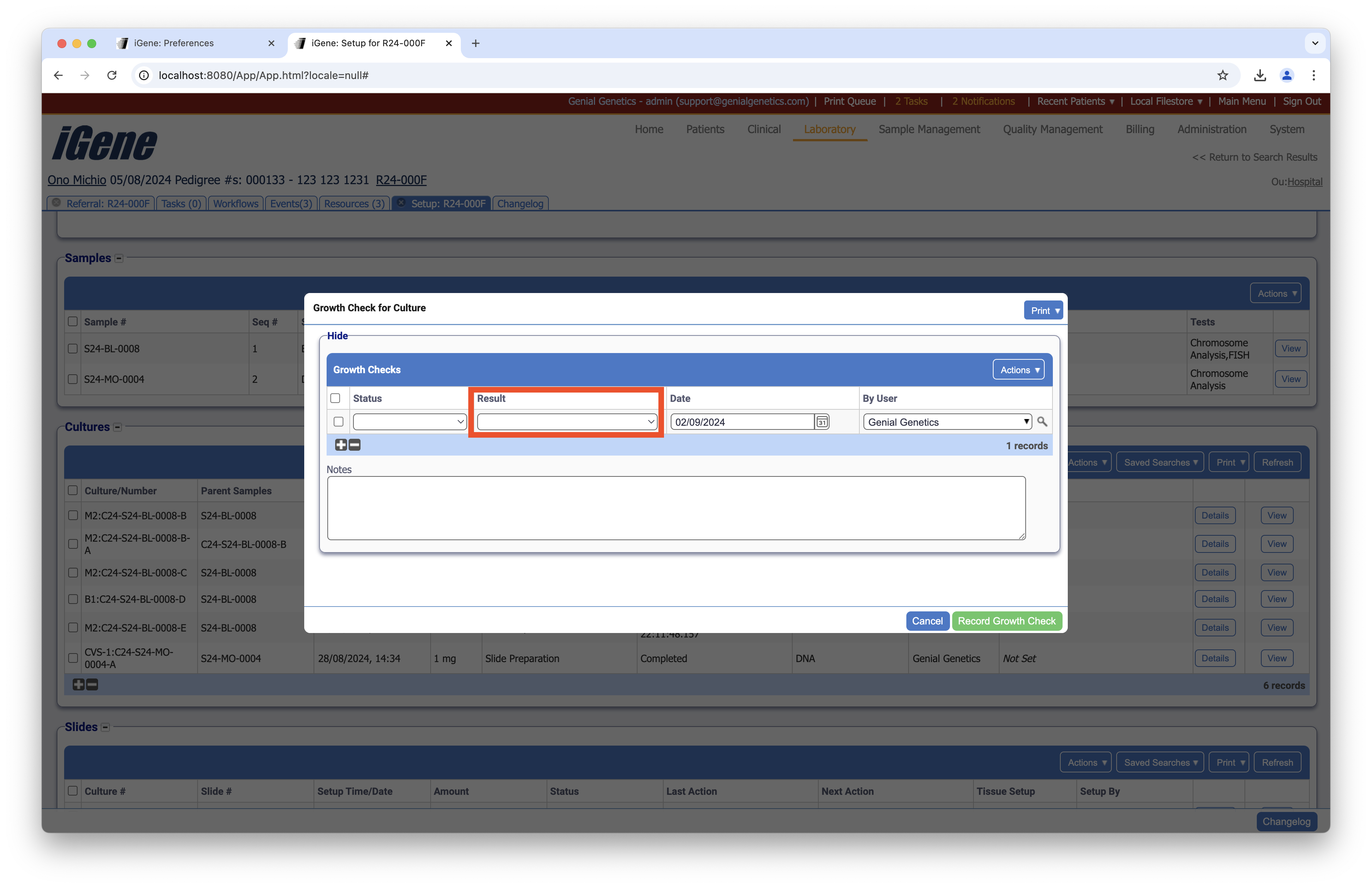Click the By User search magnifier icon

click(1042, 421)
